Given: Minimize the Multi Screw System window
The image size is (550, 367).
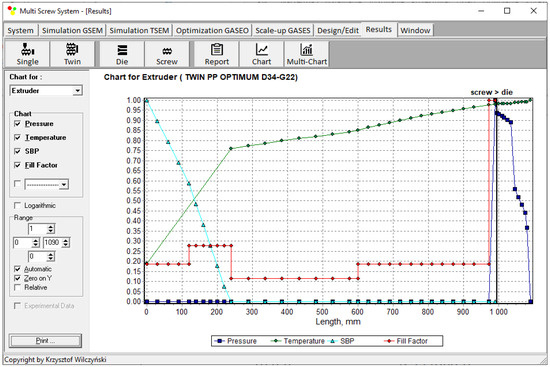Looking at the screenshot, I should [481, 11].
